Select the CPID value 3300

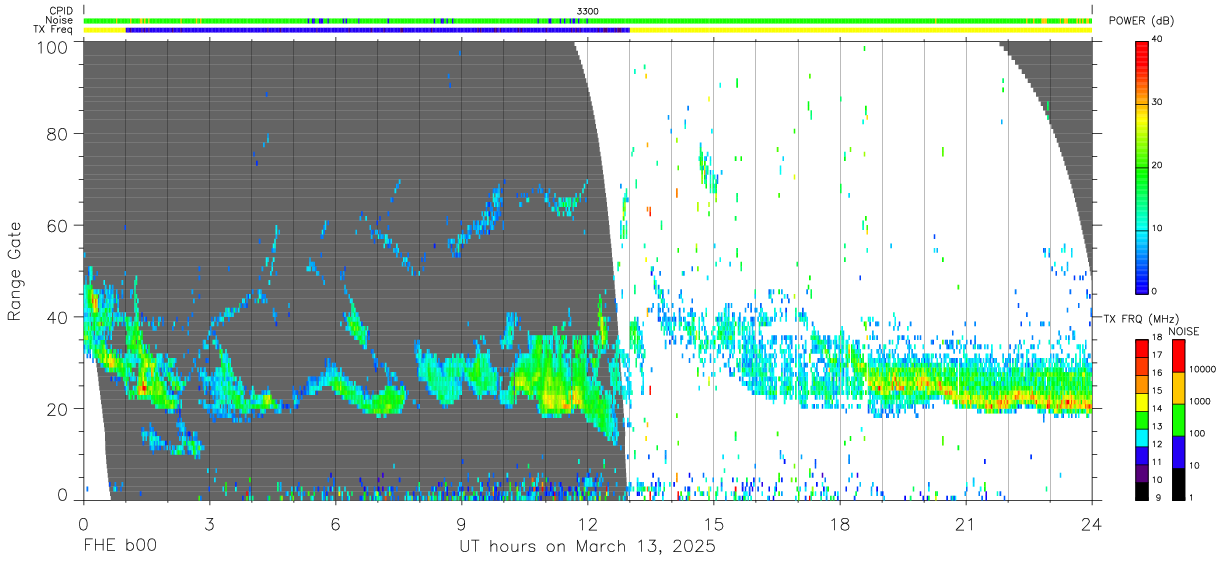(588, 10)
